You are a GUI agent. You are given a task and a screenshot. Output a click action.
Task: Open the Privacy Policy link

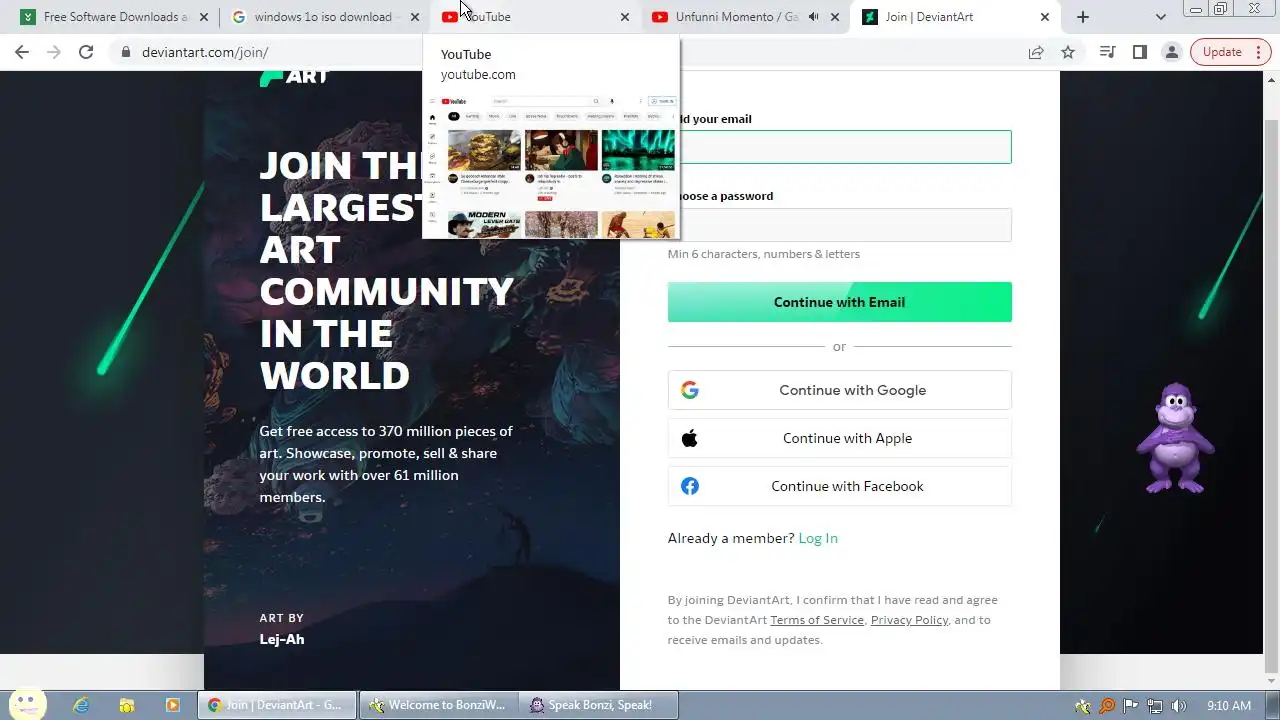[x=909, y=620]
